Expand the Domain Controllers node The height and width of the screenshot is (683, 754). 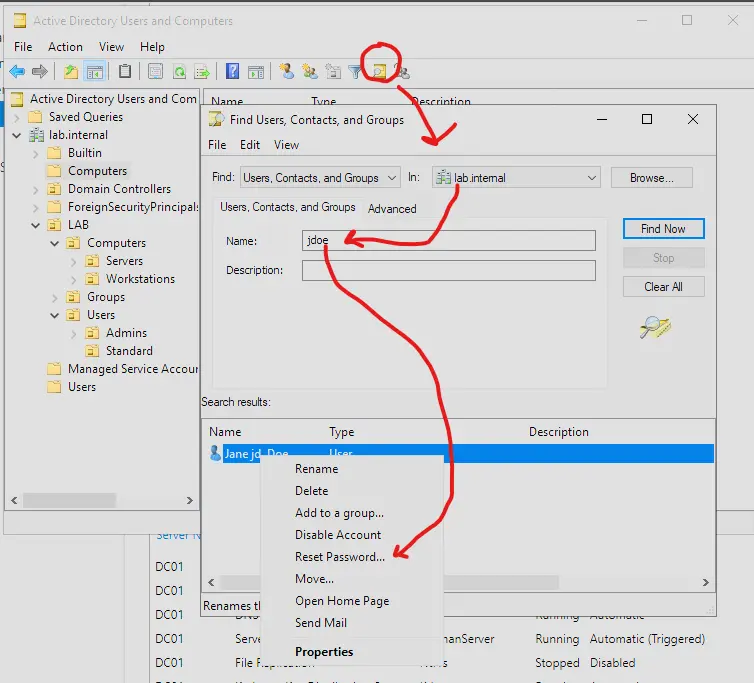click(36, 190)
